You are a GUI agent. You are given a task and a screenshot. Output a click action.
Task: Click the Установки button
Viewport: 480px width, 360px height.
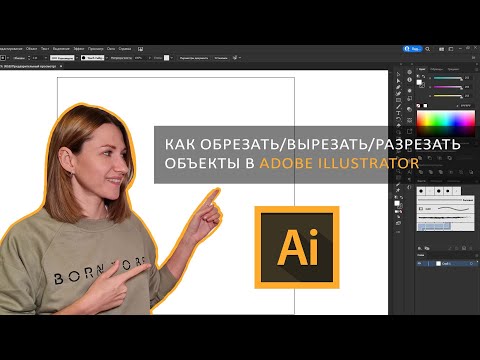click(221, 58)
